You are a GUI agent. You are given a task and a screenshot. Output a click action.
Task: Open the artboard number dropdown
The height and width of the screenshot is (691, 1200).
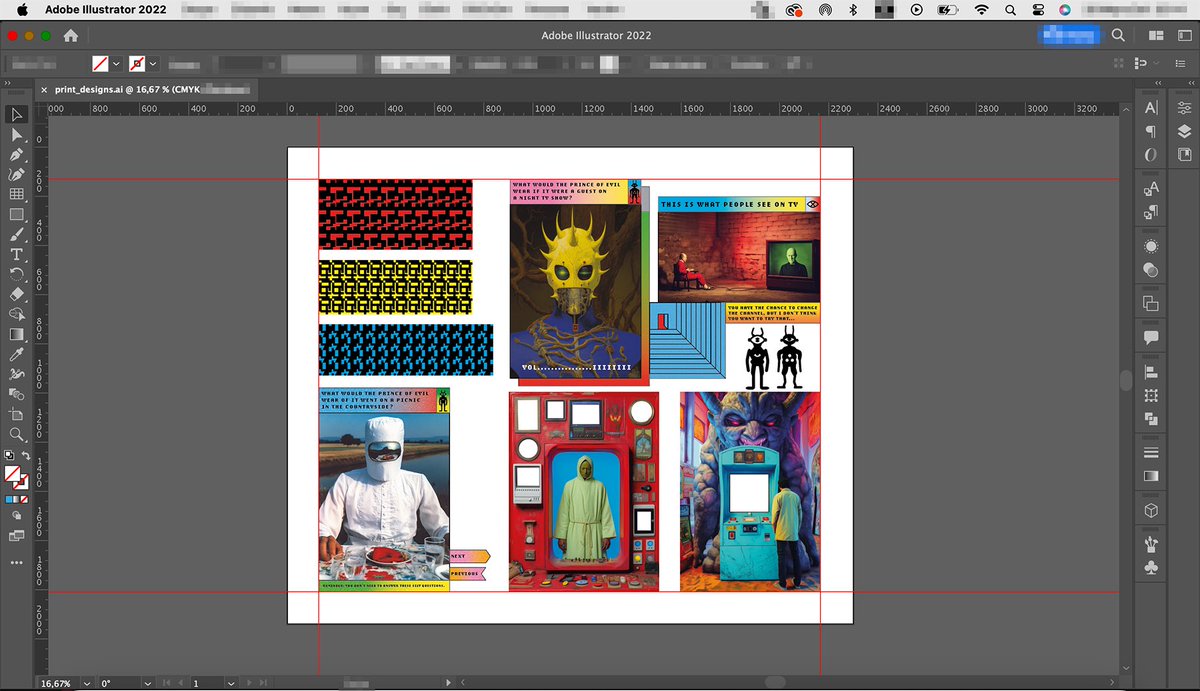point(231,683)
